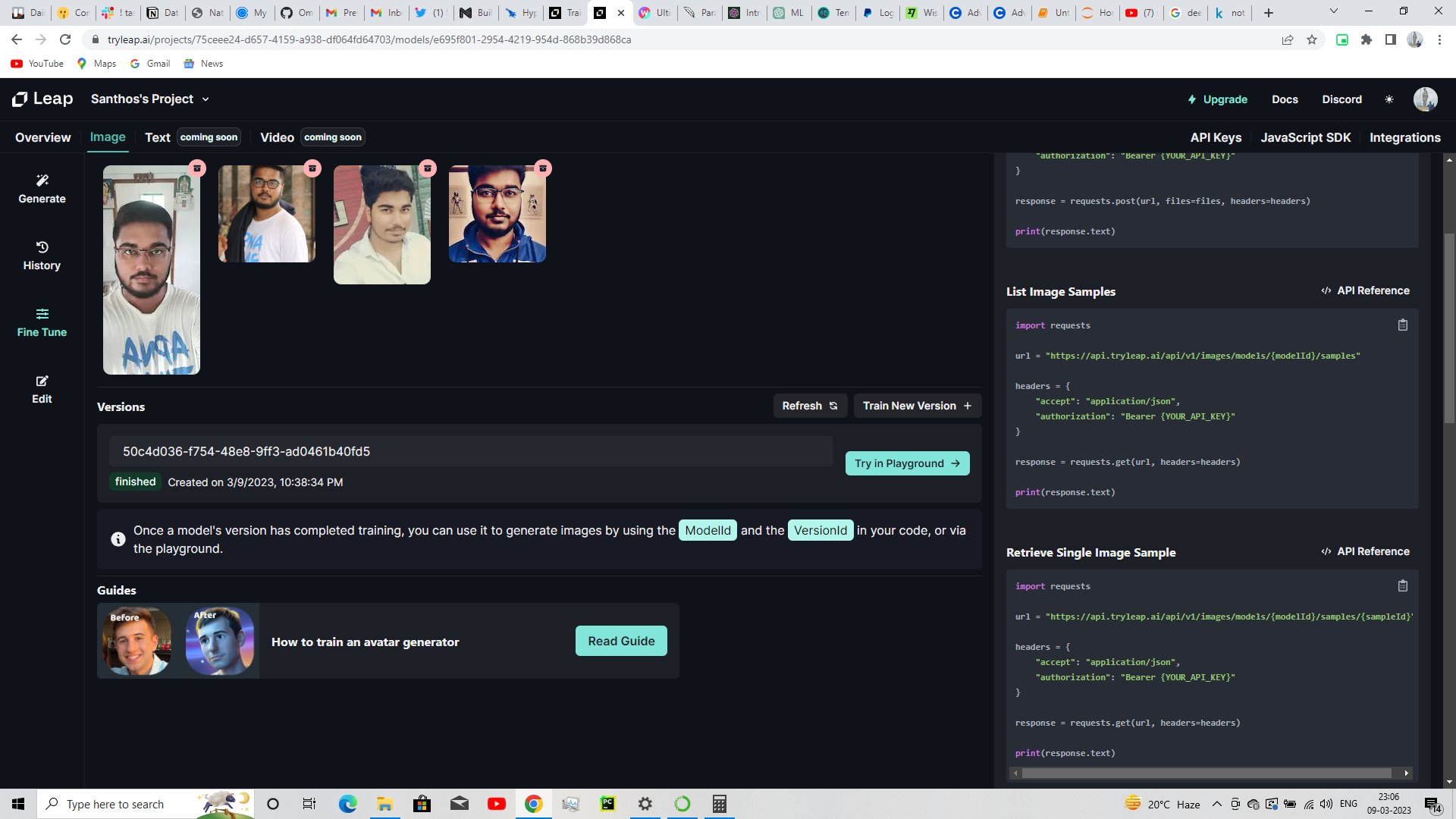Image resolution: width=1456 pixels, height=819 pixels.
Task: Open the API Keys page
Action: click(x=1216, y=137)
